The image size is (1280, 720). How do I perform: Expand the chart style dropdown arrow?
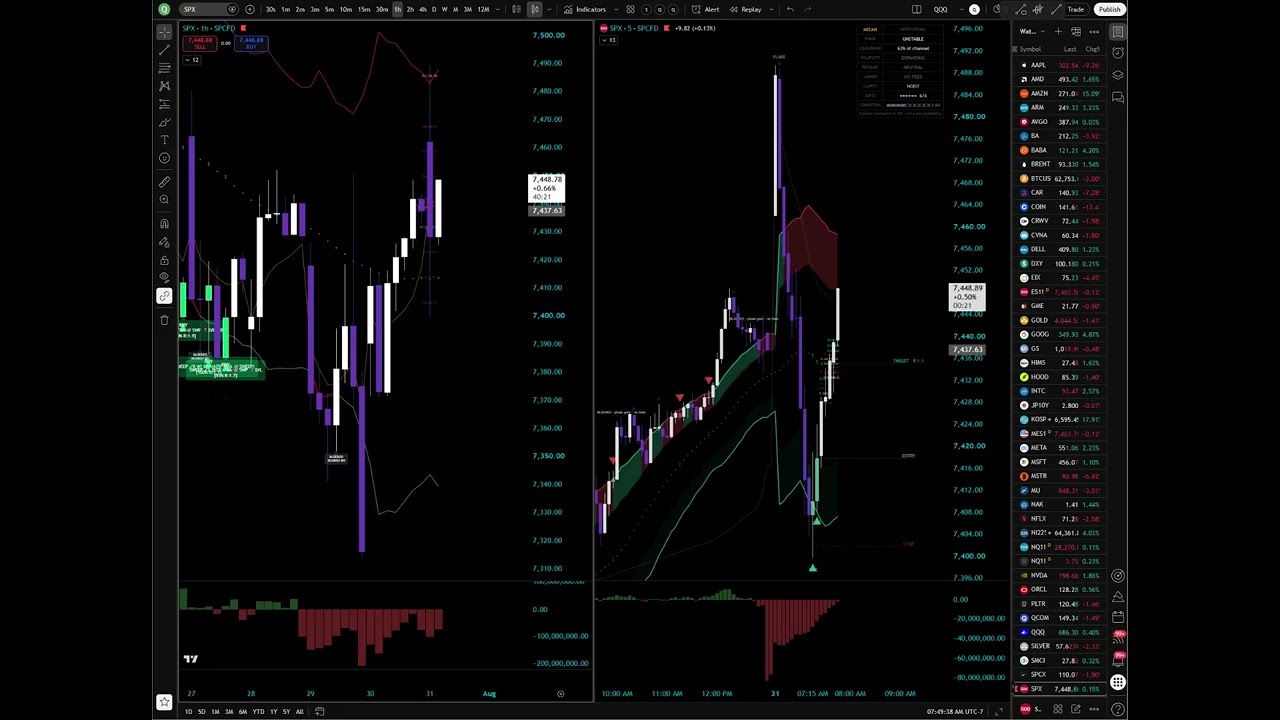click(x=549, y=9)
